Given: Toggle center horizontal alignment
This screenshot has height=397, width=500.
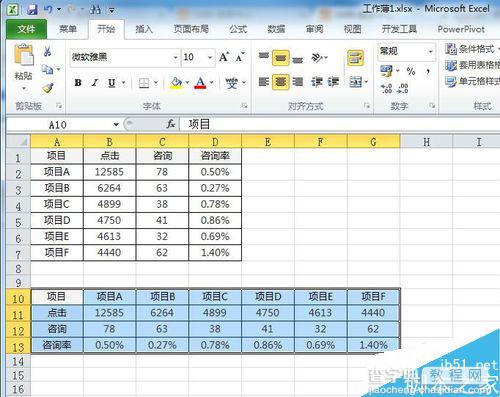Looking at the screenshot, I should [x=281, y=82].
